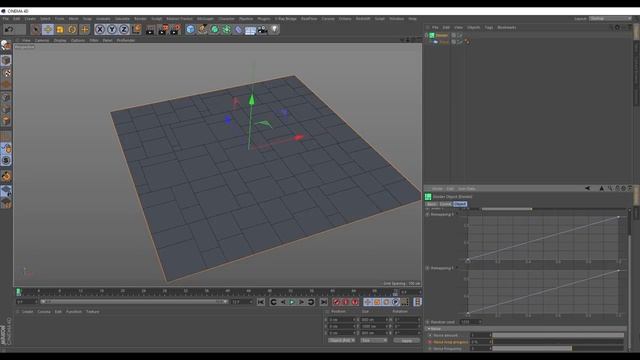Viewport: 640px width, 360px height.
Task: Open the Object Manager Tags menu
Action: pos(489,27)
